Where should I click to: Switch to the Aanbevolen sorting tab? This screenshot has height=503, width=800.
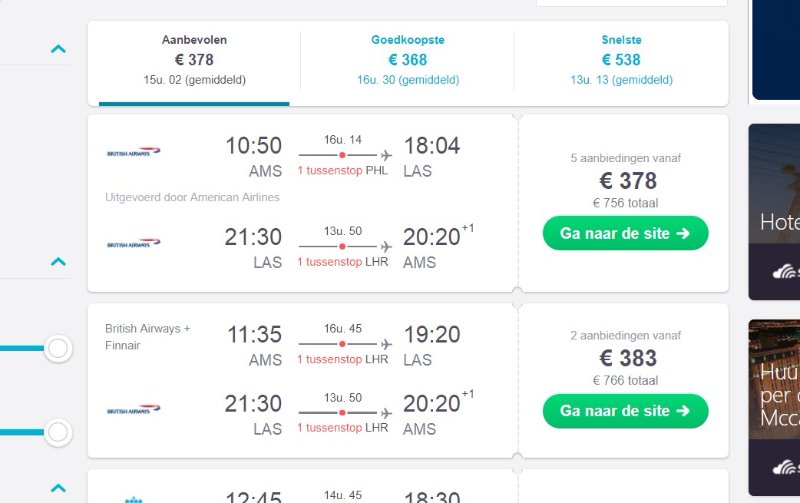click(x=194, y=60)
